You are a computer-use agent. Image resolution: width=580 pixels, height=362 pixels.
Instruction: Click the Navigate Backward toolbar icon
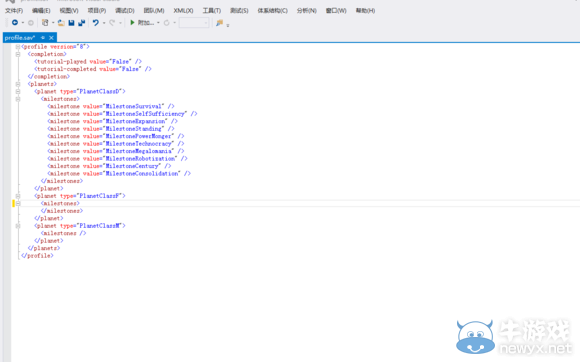(15, 23)
